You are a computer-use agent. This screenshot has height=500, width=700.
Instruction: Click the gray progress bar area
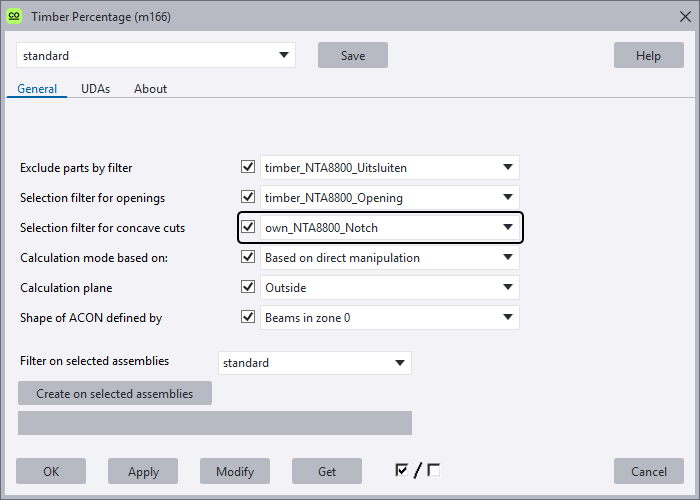point(215,423)
